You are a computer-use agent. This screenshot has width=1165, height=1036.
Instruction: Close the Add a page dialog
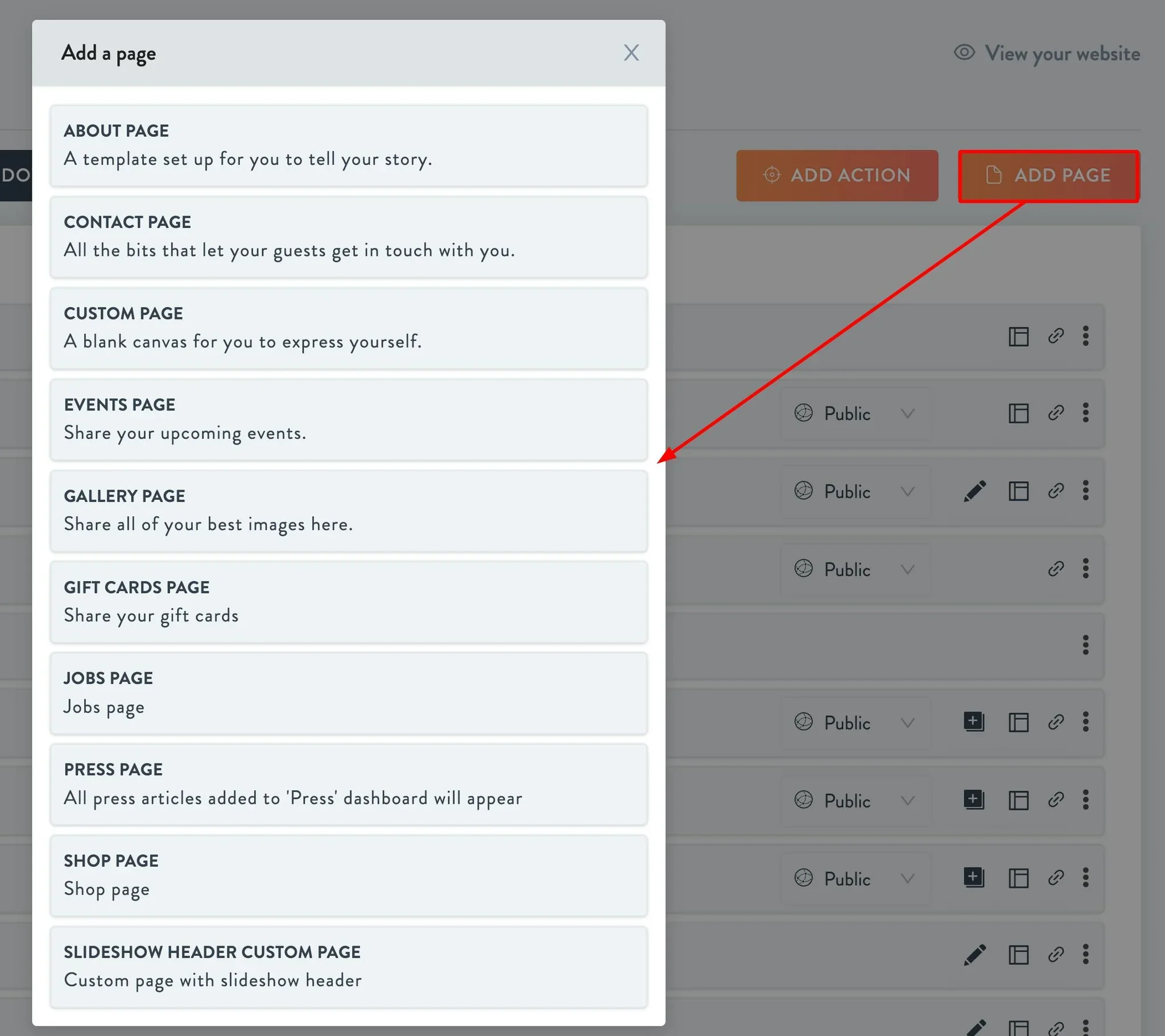(x=631, y=53)
